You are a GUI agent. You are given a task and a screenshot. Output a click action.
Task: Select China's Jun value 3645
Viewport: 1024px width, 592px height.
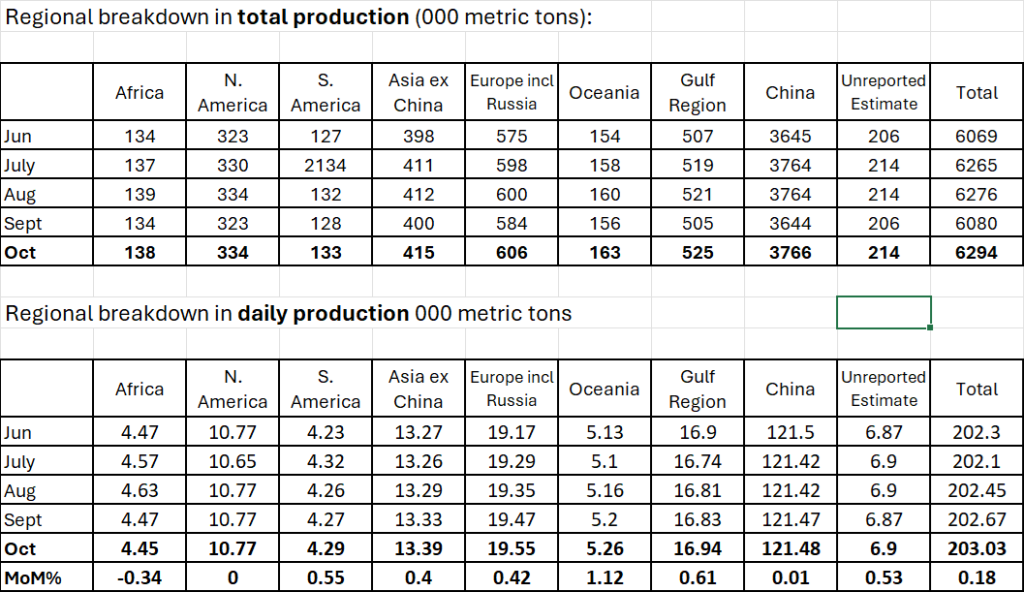790,136
